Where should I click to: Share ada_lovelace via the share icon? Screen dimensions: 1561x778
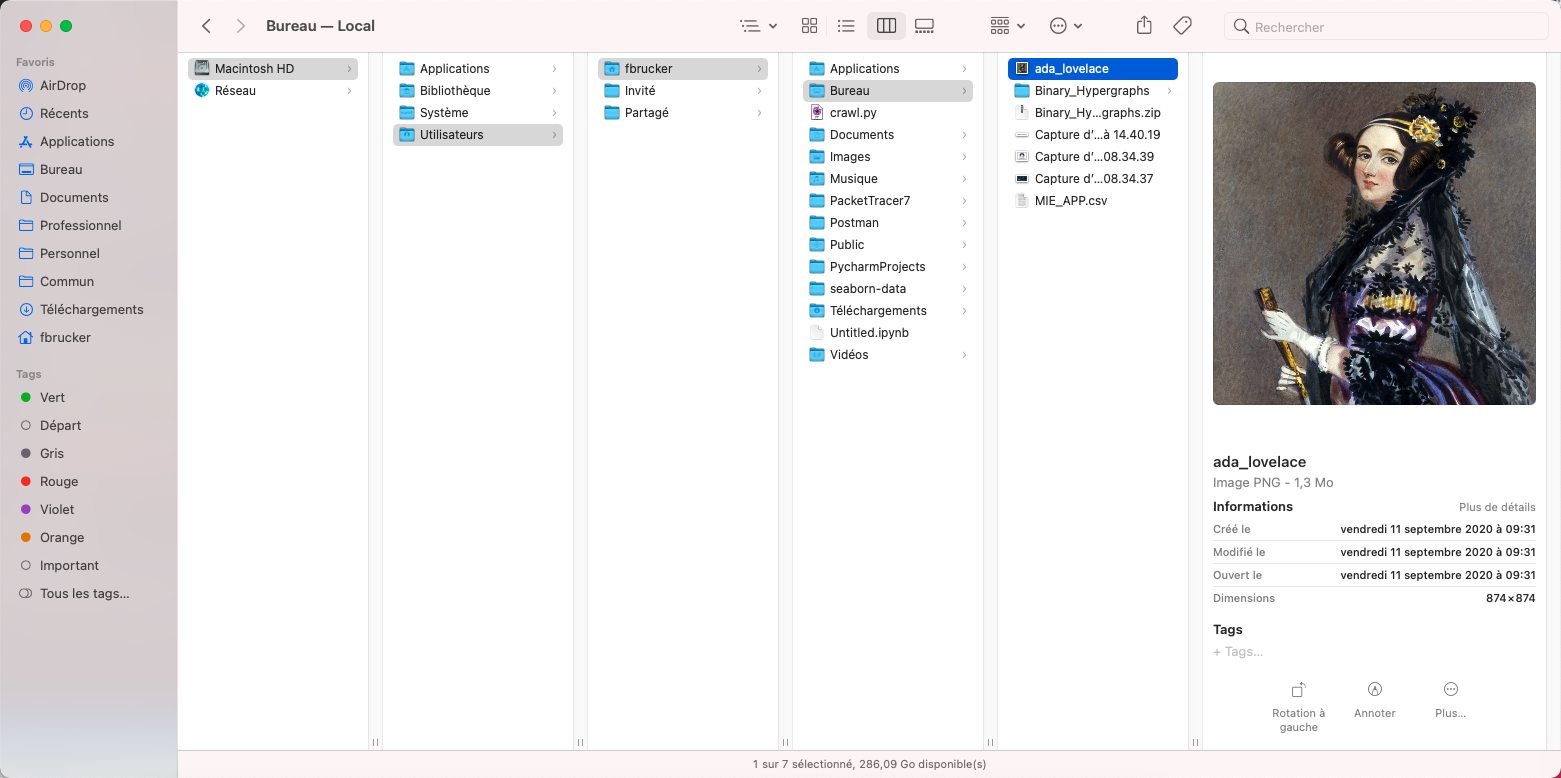pyautogui.click(x=1143, y=25)
